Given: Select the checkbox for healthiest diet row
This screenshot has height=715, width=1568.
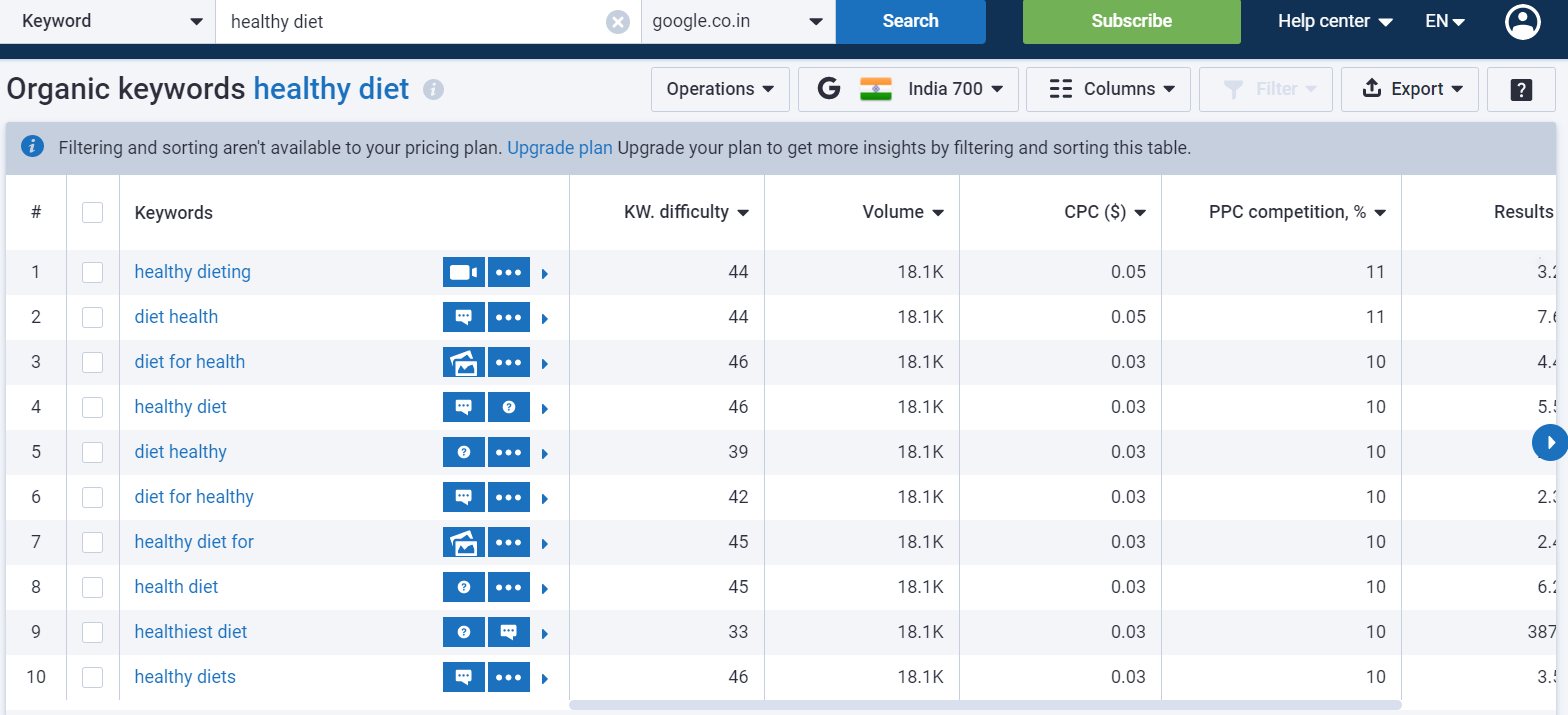Looking at the screenshot, I should [x=93, y=632].
